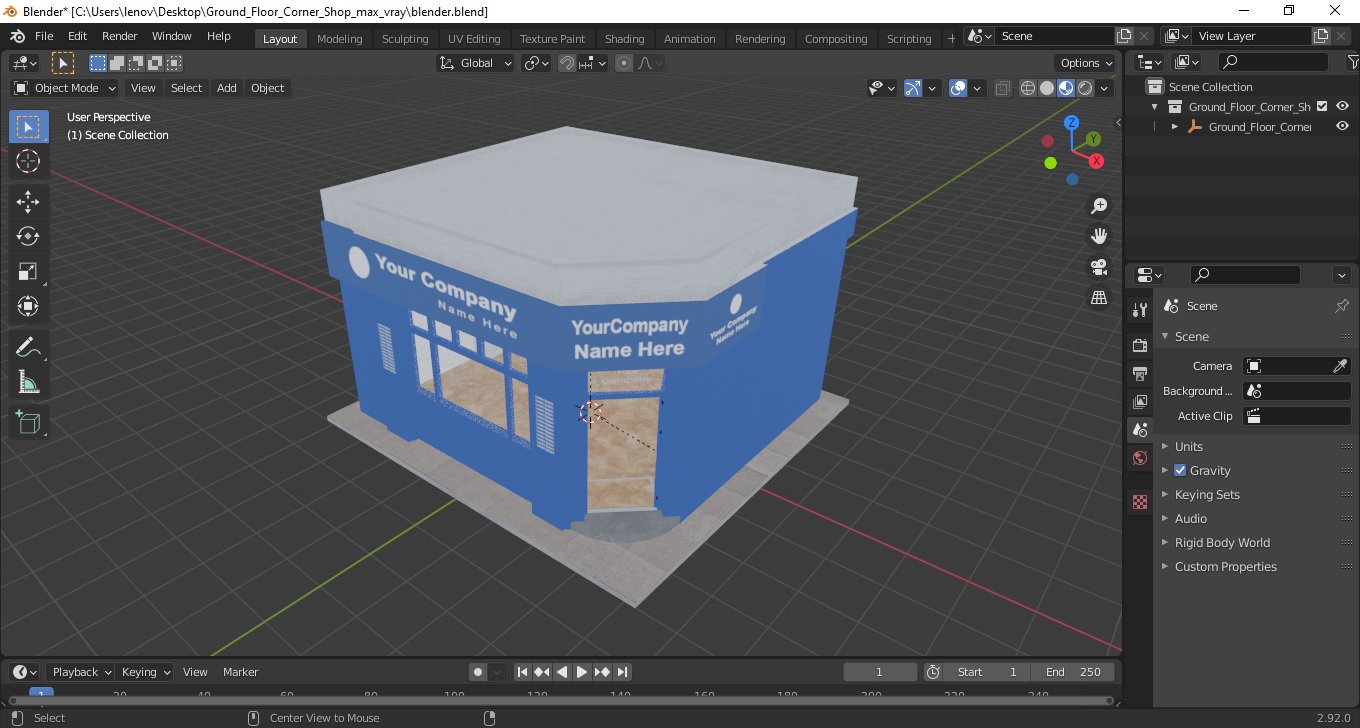
Task: Open the Keying dropdown
Action: point(145,672)
